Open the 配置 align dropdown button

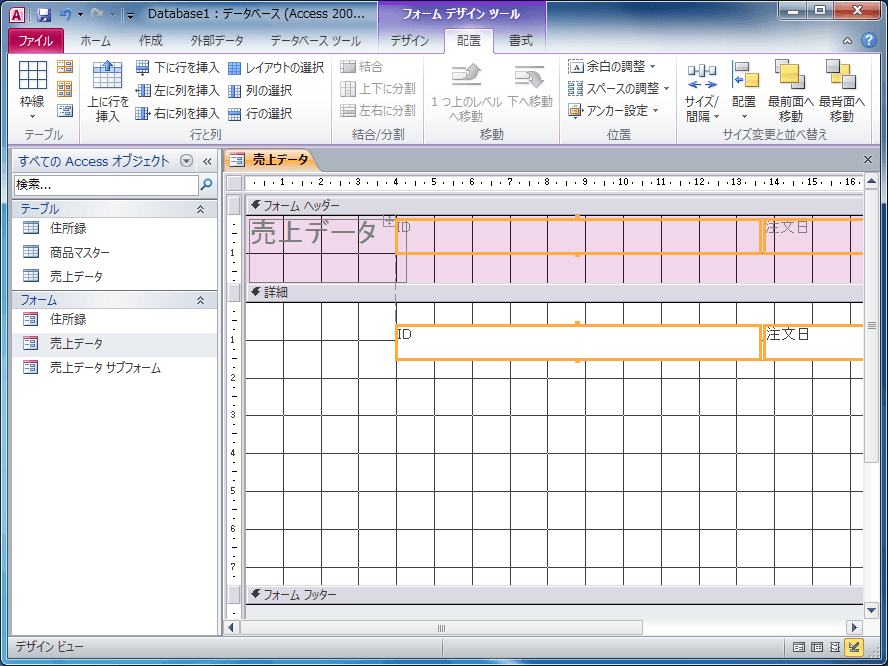[x=744, y=91]
